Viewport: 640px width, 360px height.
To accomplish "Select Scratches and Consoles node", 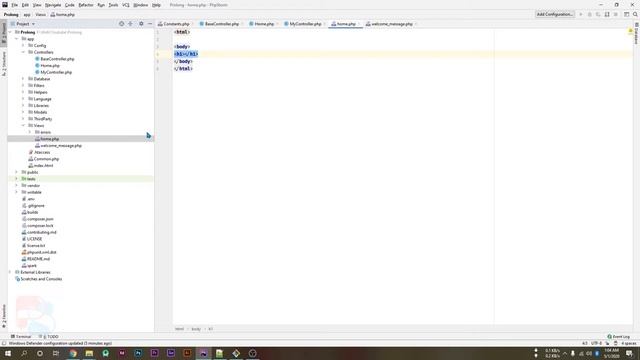I will (x=41, y=279).
